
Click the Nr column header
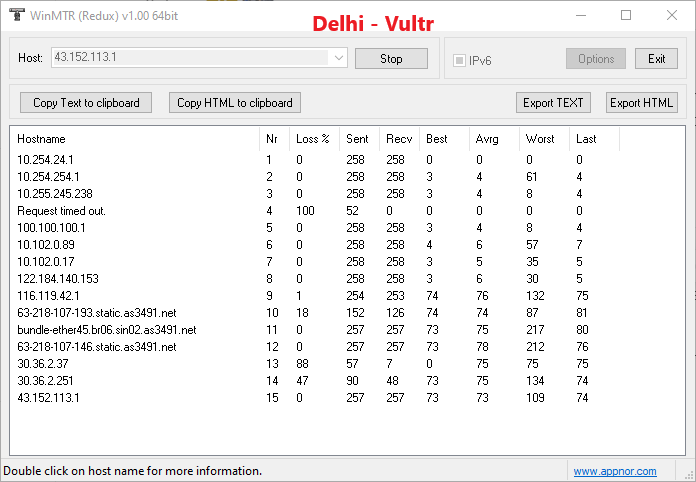tap(274, 139)
